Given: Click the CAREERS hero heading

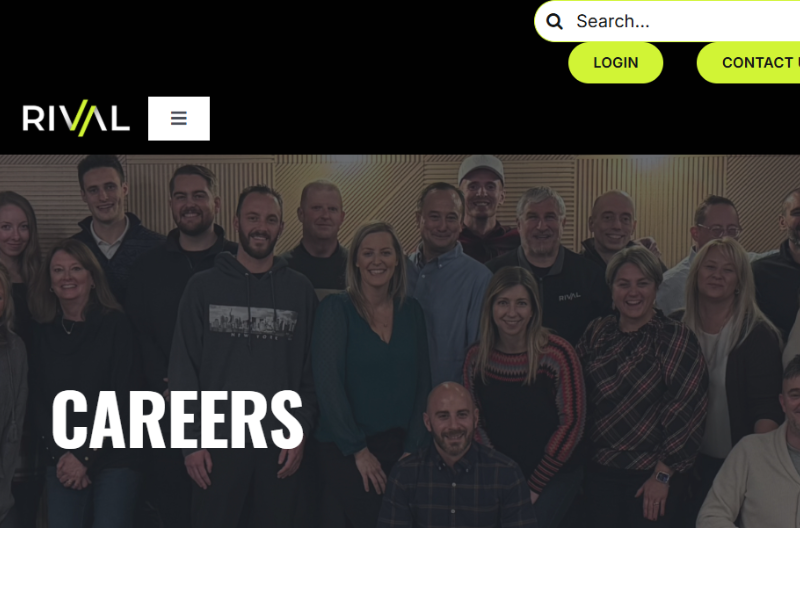Looking at the screenshot, I should pos(177,419).
